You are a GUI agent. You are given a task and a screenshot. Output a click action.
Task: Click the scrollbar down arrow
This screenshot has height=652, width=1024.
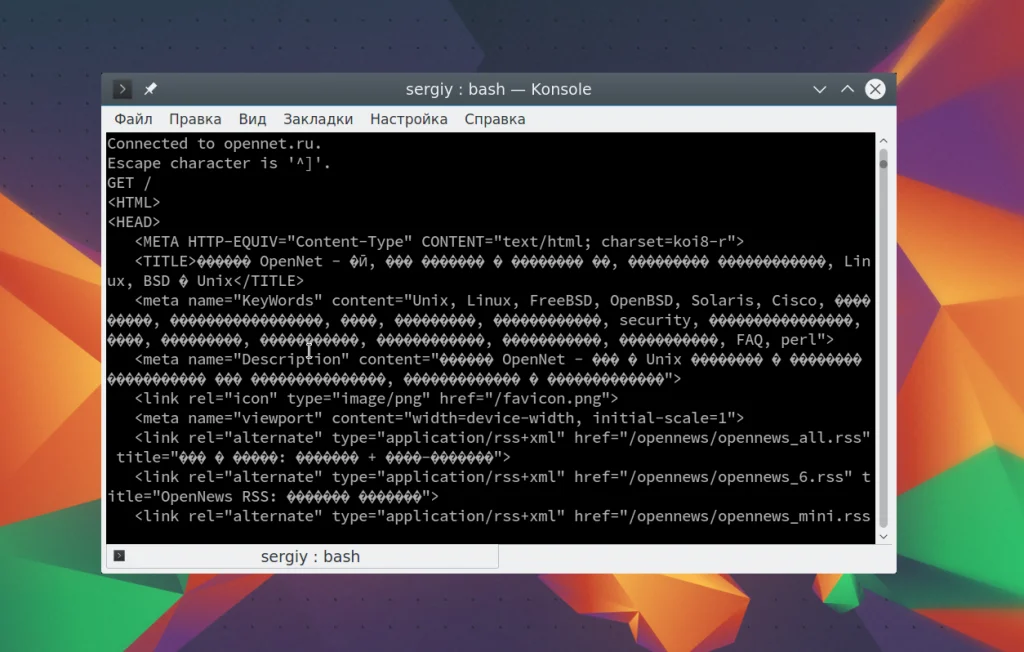[884, 536]
